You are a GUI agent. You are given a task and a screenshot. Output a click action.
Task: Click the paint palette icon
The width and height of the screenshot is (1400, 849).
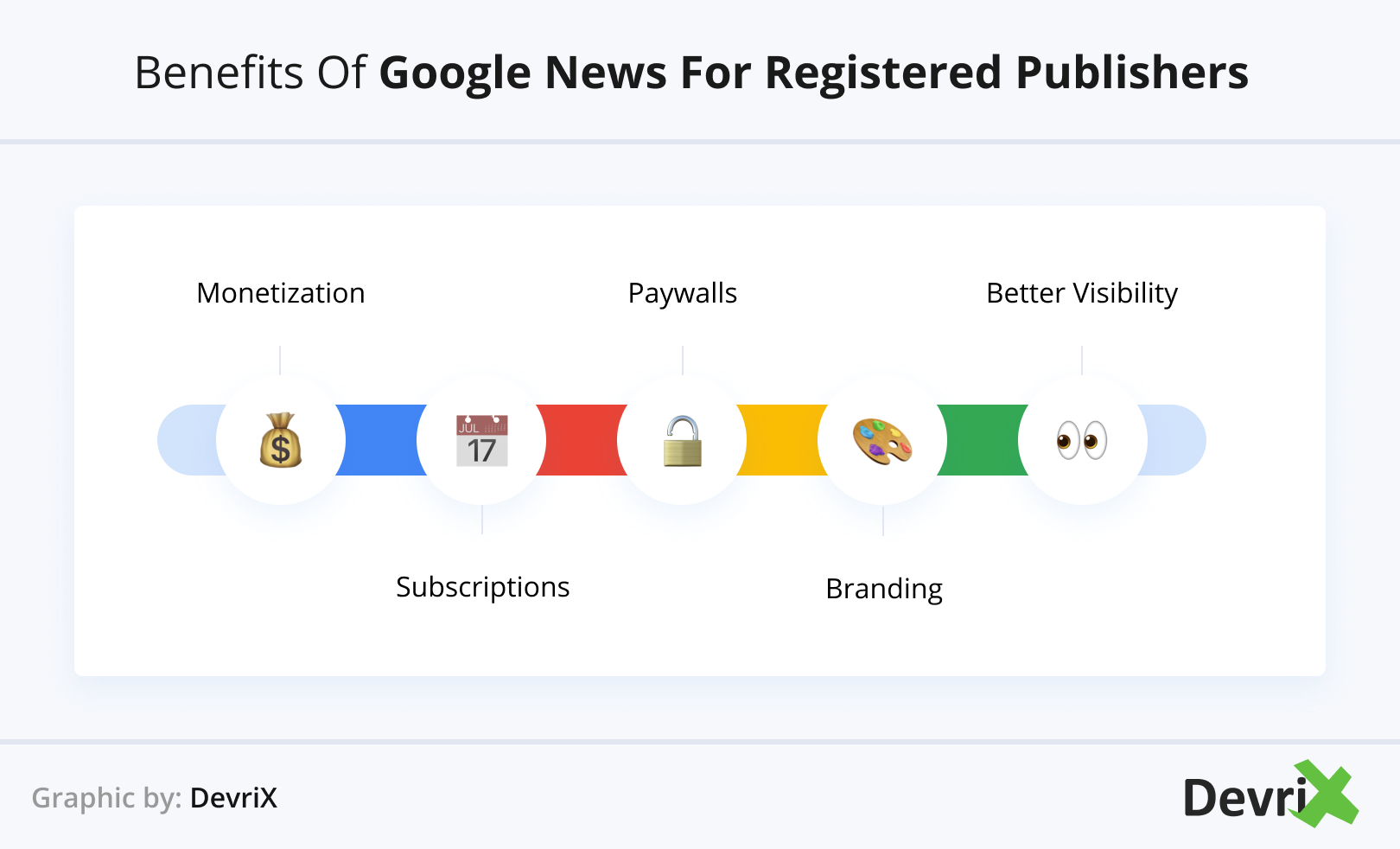pyautogui.click(x=882, y=441)
